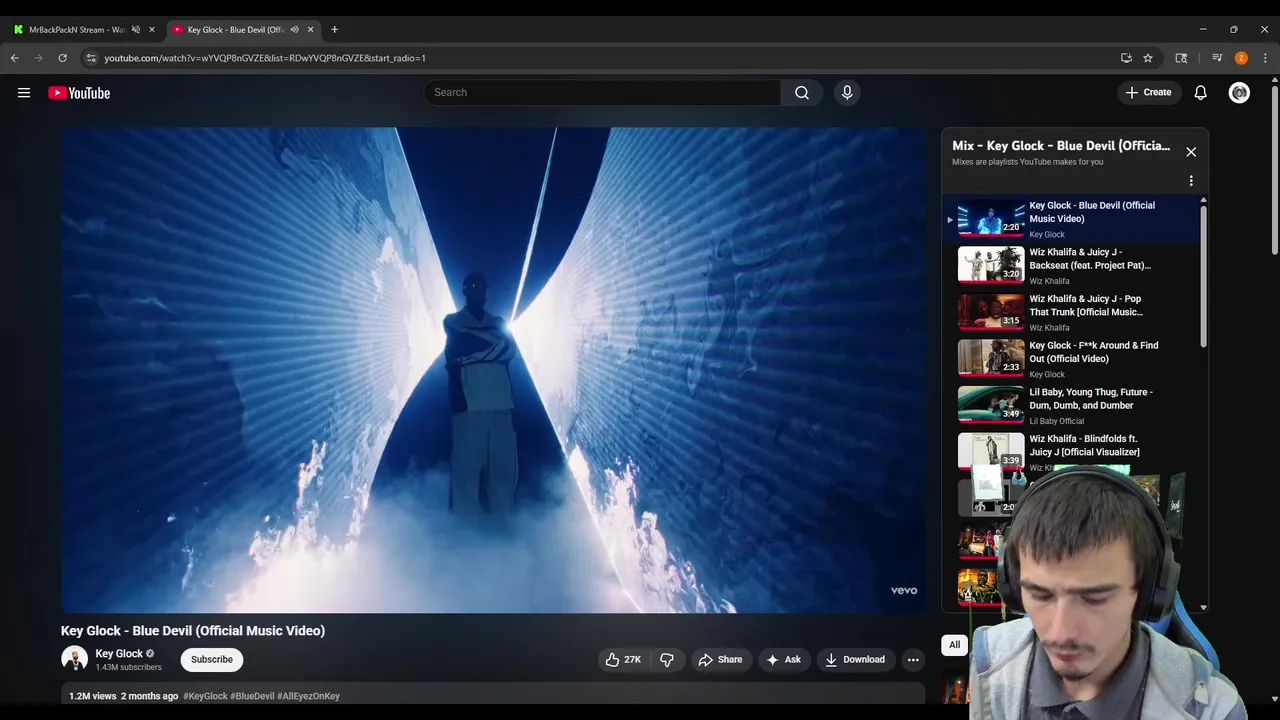Viewport: 1280px width, 720px height.
Task: Click the video player to pause
Action: [493, 370]
